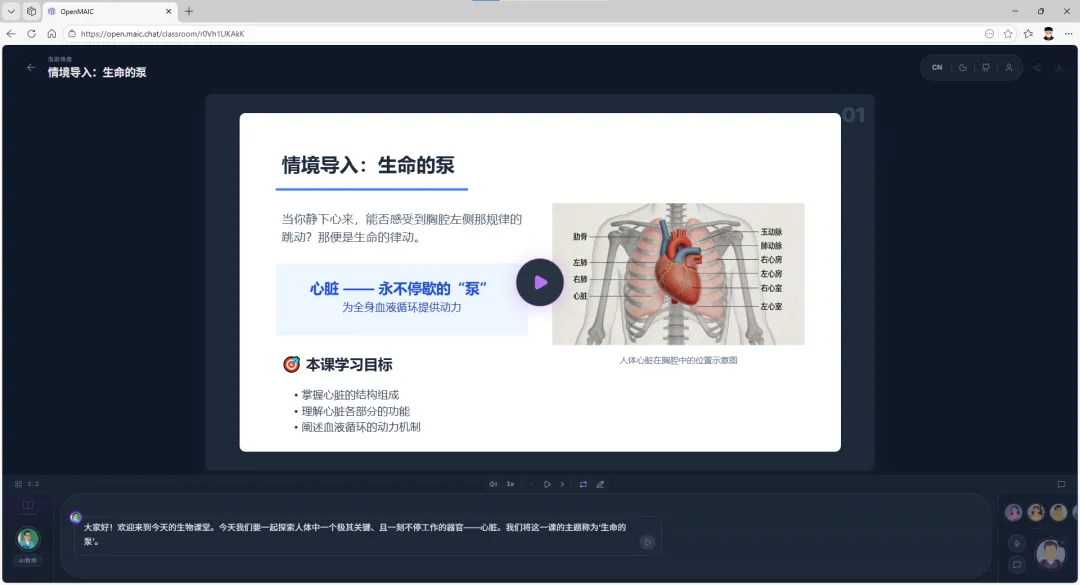Viewport: 1080px width, 585px height.
Task: Click the header scene title 情境导入
Action: tap(96, 72)
